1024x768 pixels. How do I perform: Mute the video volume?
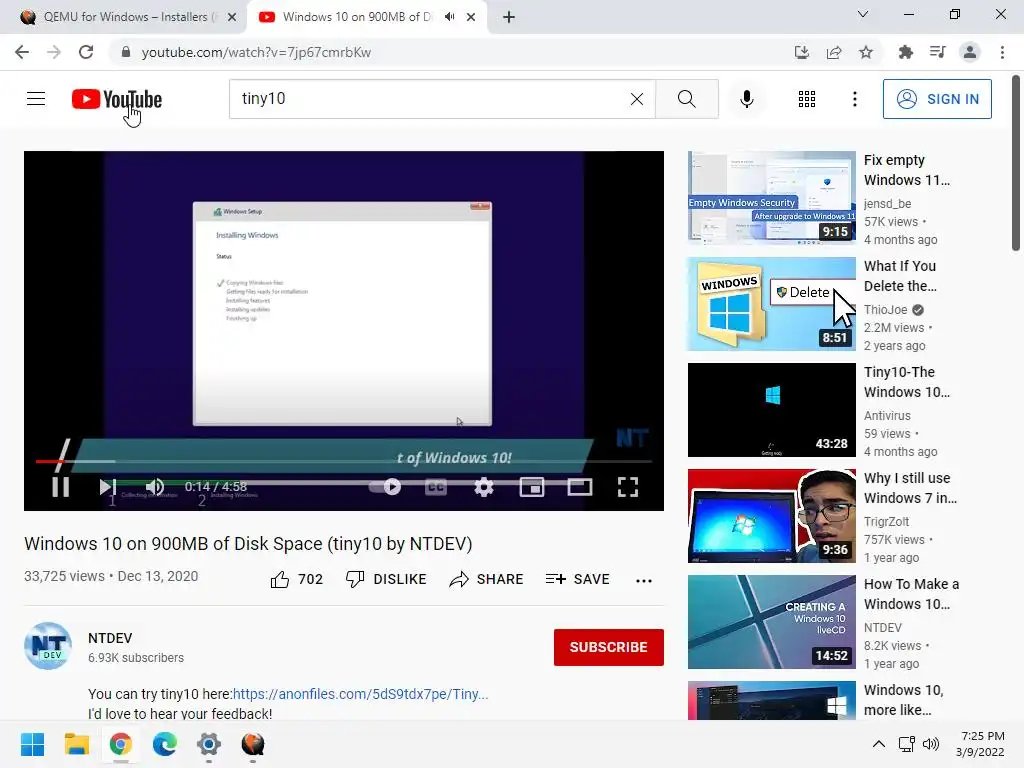155,487
